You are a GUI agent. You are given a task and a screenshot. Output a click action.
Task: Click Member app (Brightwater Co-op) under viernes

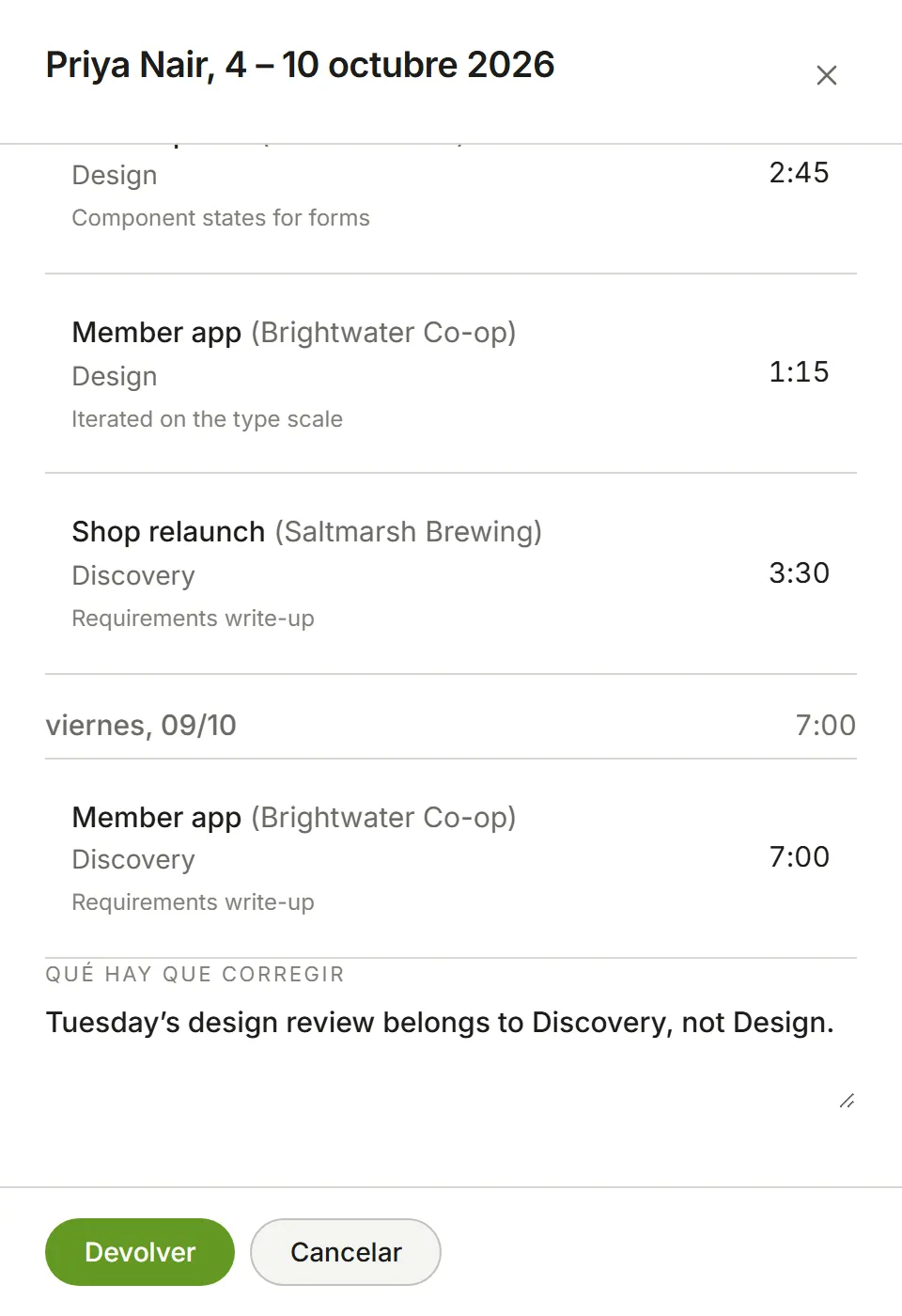point(294,817)
